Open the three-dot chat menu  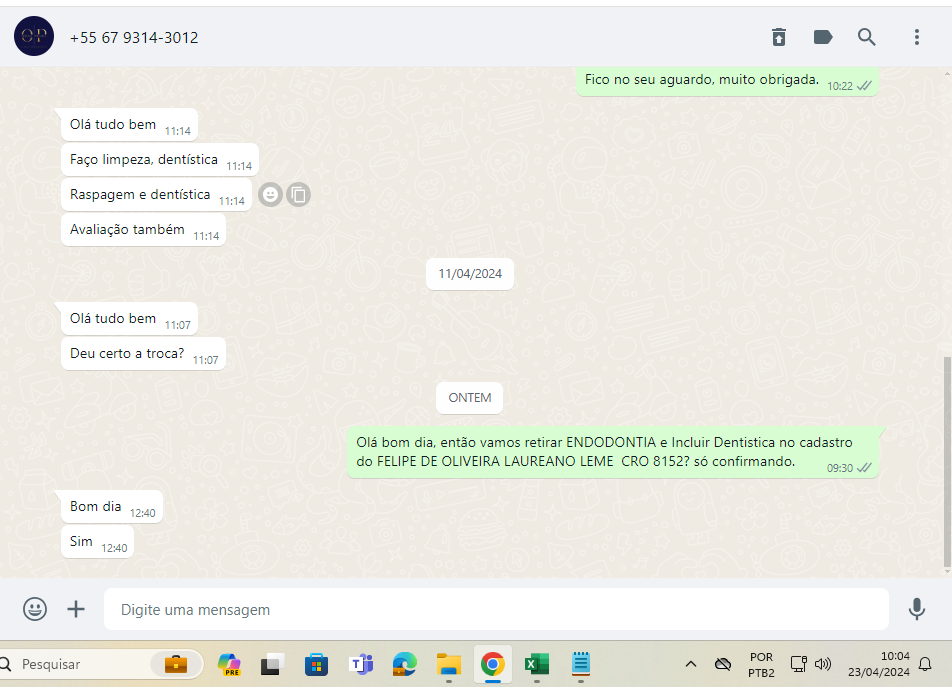pyautogui.click(x=917, y=37)
